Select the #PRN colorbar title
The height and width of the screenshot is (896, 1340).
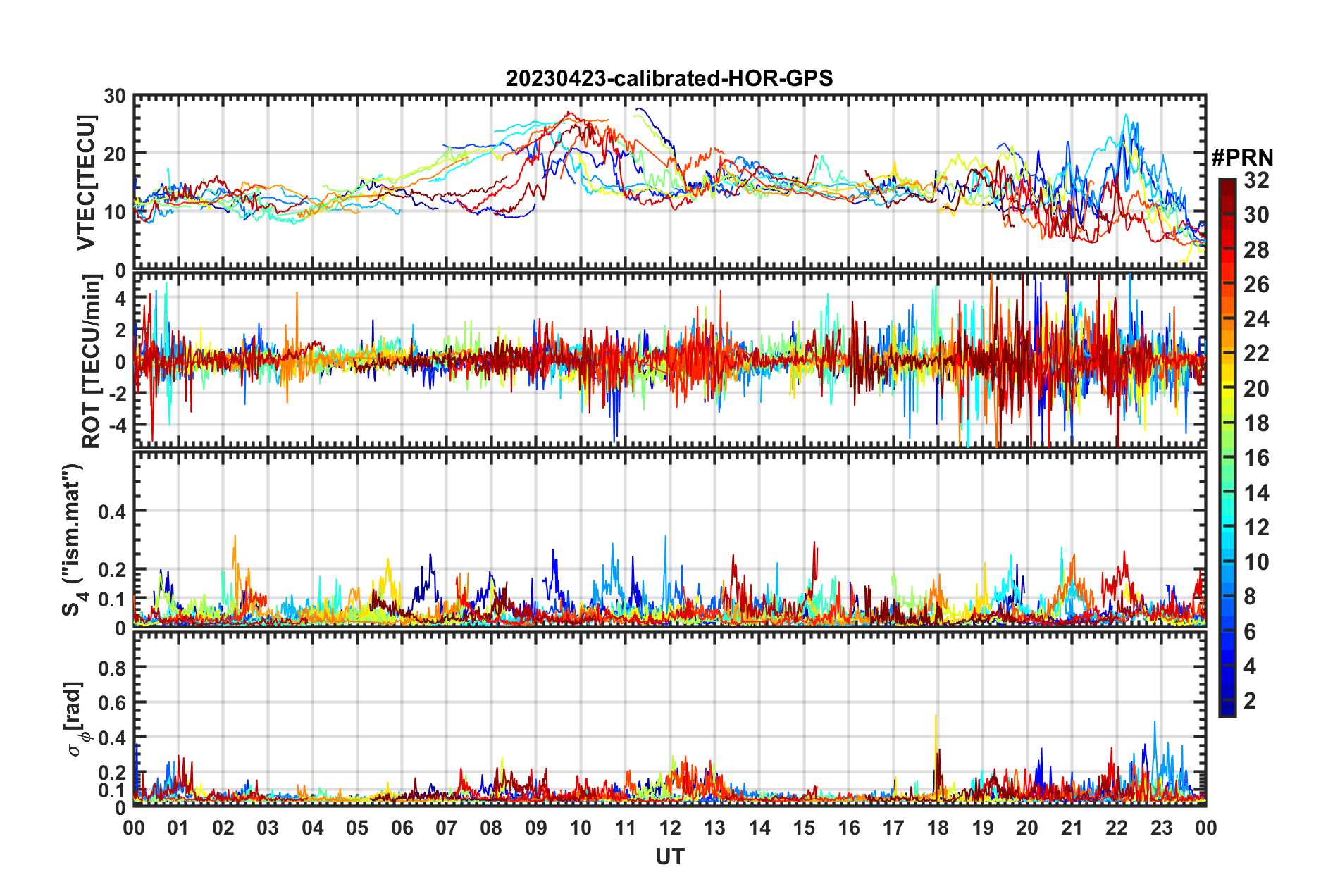tap(1242, 158)
